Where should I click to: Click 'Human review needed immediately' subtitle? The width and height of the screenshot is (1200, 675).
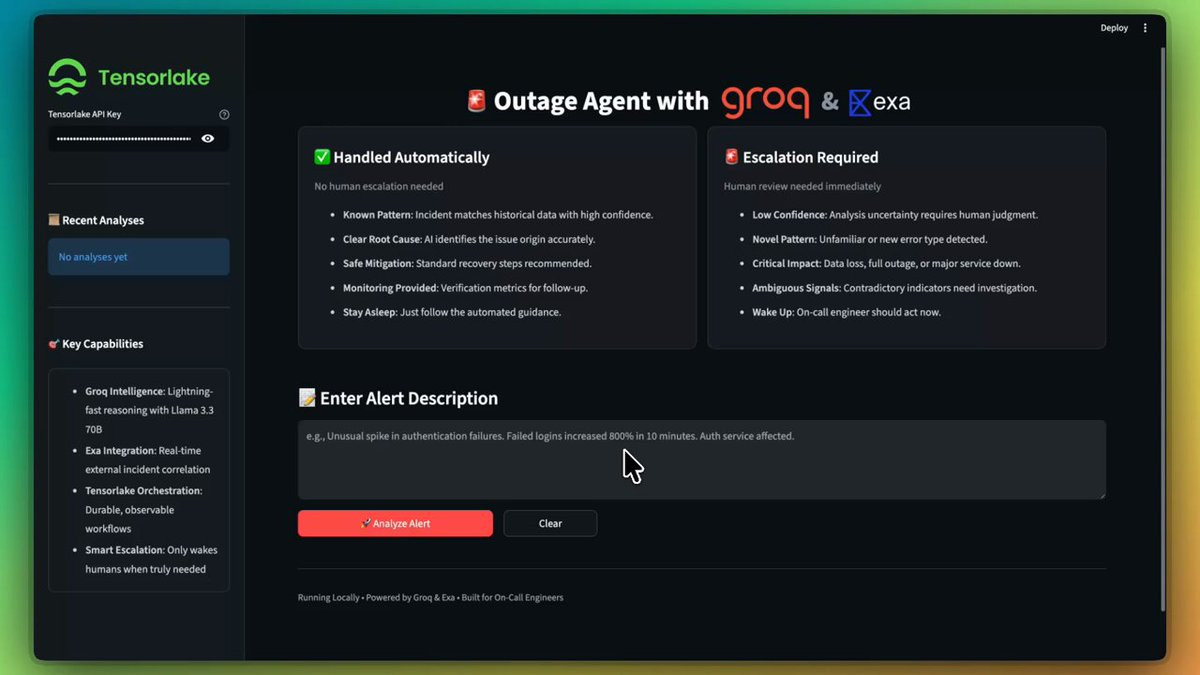[x=802, y=186]
